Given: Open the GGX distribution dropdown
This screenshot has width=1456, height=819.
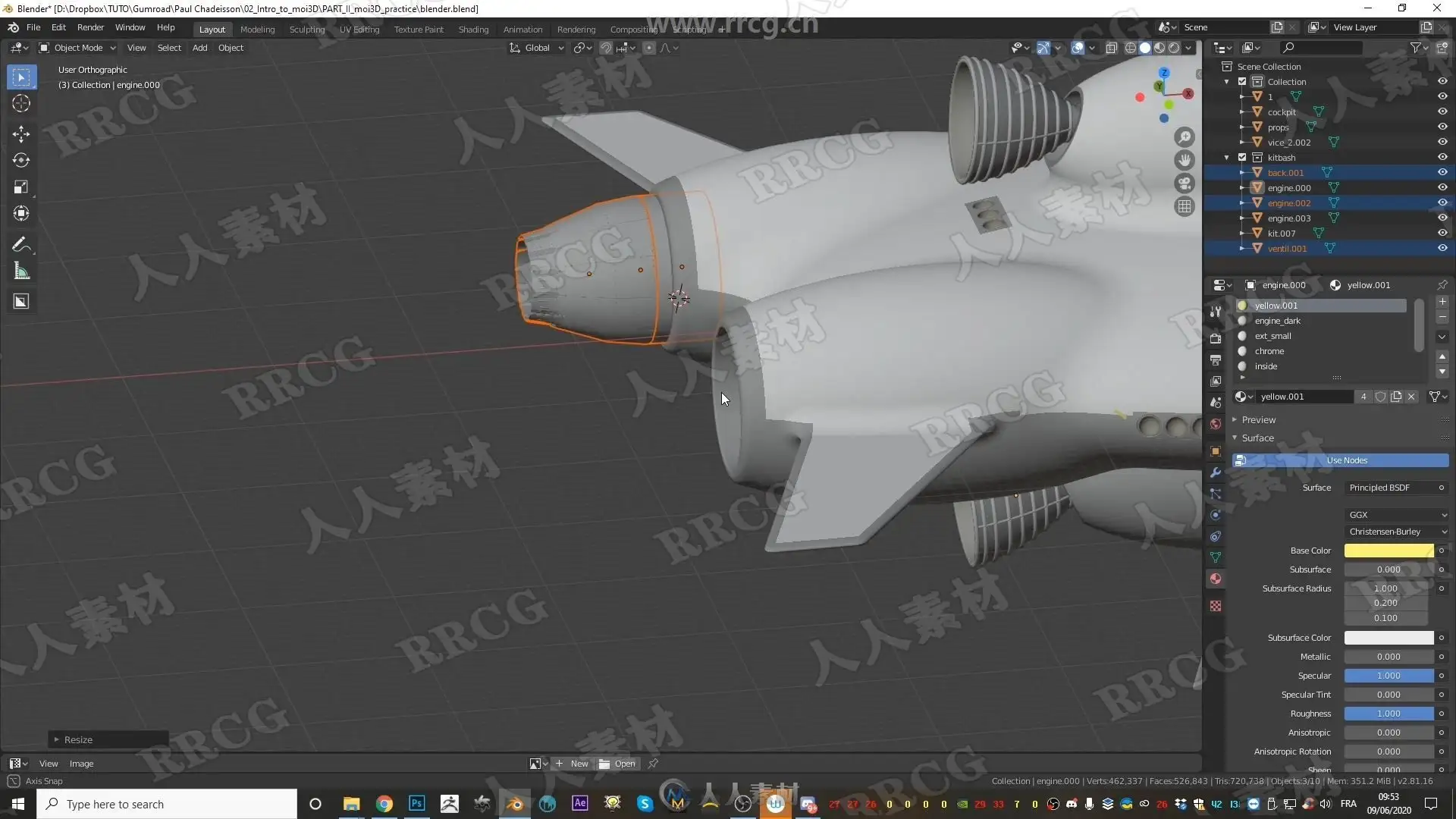Looking at the screenshot, I should point(1397,514).
